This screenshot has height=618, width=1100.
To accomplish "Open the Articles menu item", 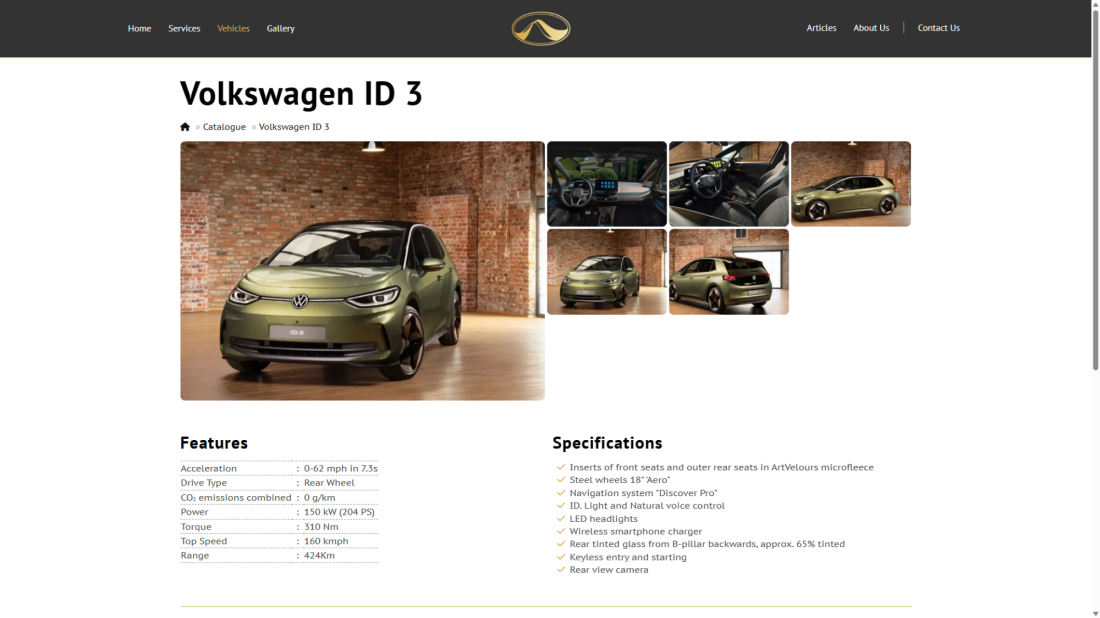I will 821,28.
